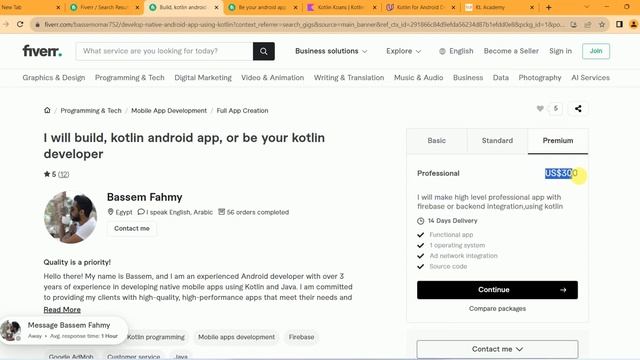Viewport: 640px width, 360px height.
Task: Click Read More link
Action: 62,310
